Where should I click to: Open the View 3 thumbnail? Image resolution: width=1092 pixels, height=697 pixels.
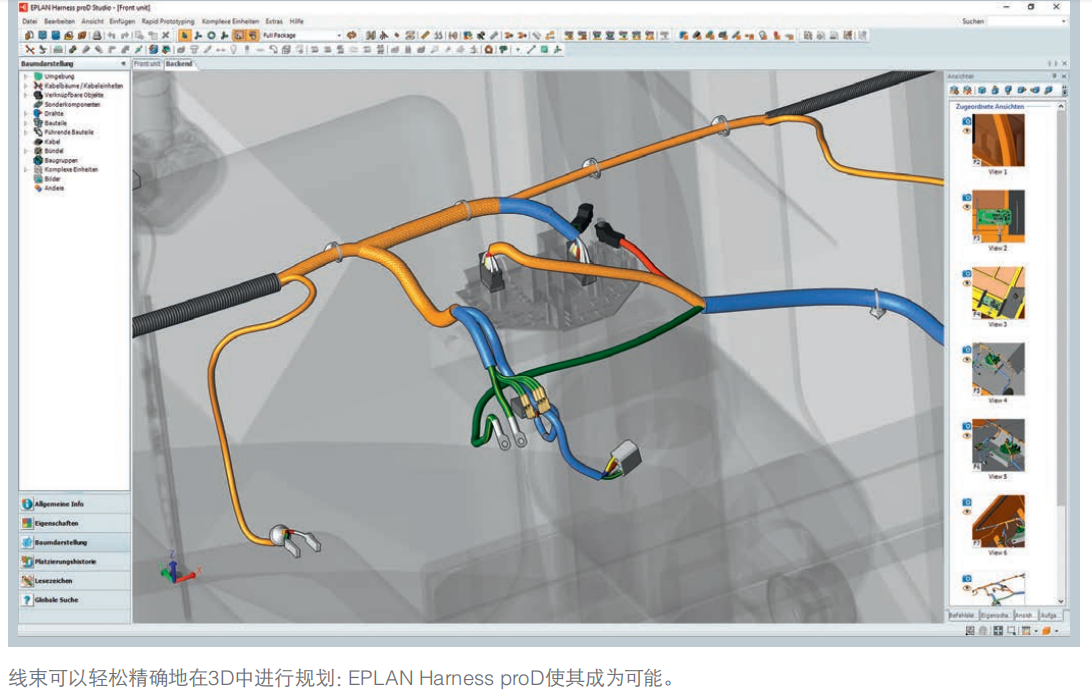[998, 292]
